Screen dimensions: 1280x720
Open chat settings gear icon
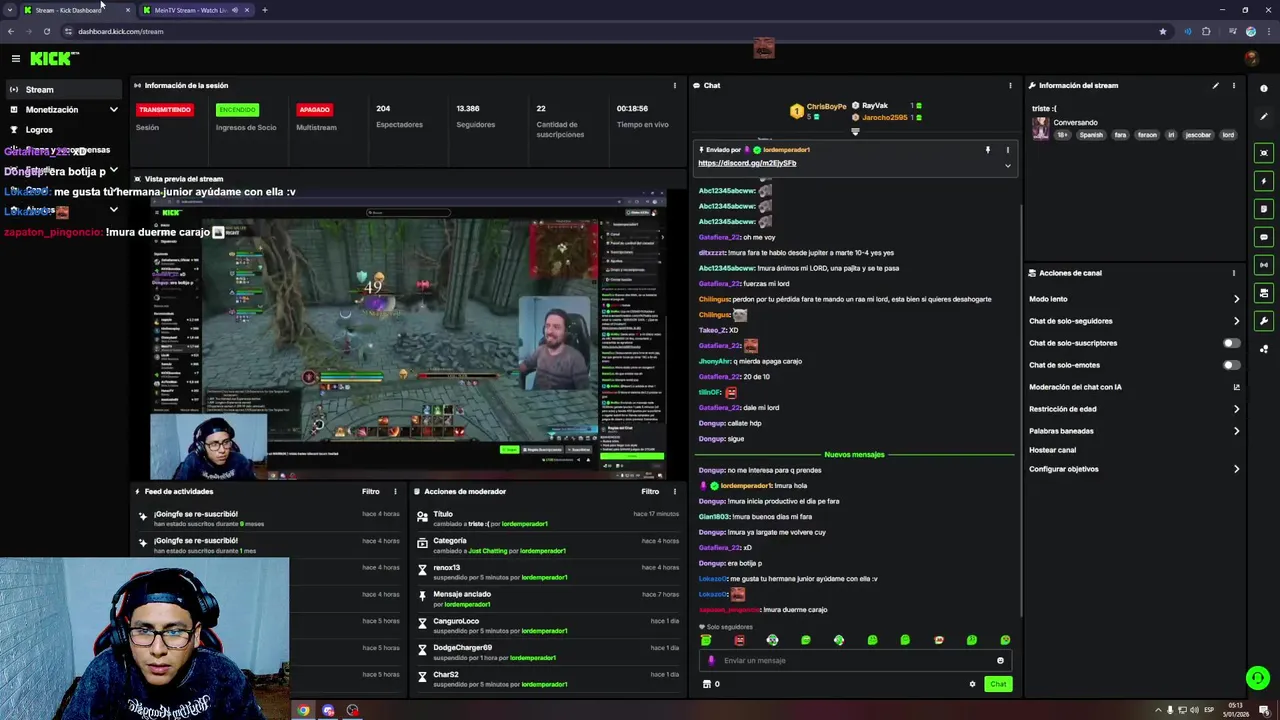point(972,684)
